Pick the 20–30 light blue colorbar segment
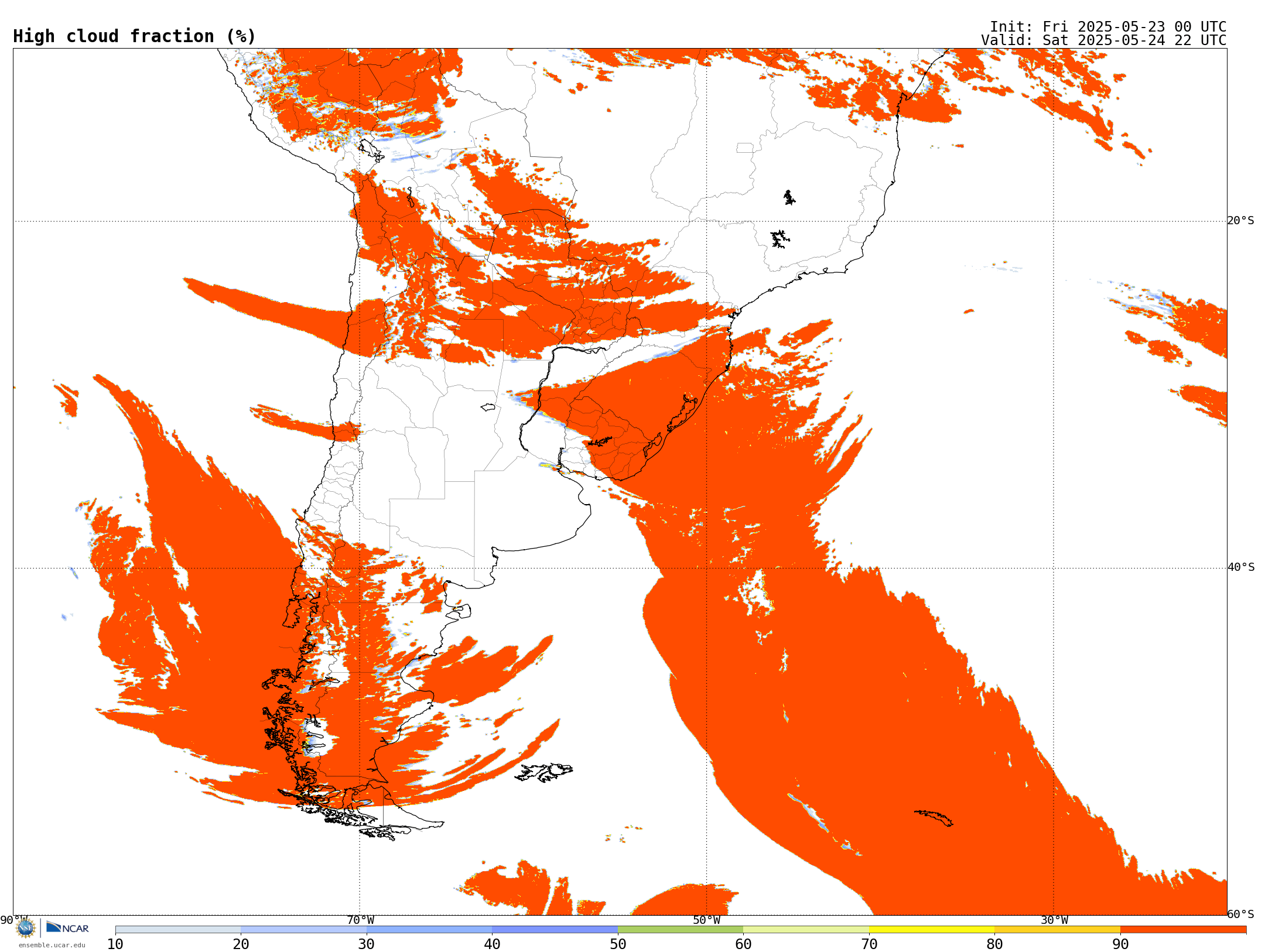The width and height of the screenshot is (1265, 952). pyautogui.click(x=303, y=930)
